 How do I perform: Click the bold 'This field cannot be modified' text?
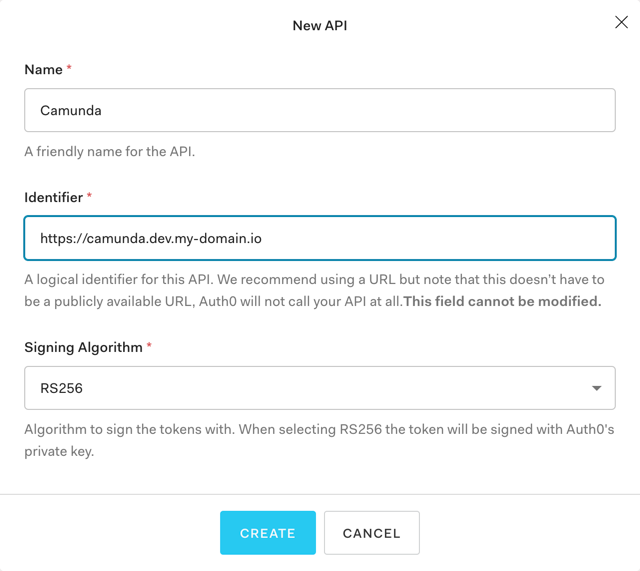pos(502,301)
